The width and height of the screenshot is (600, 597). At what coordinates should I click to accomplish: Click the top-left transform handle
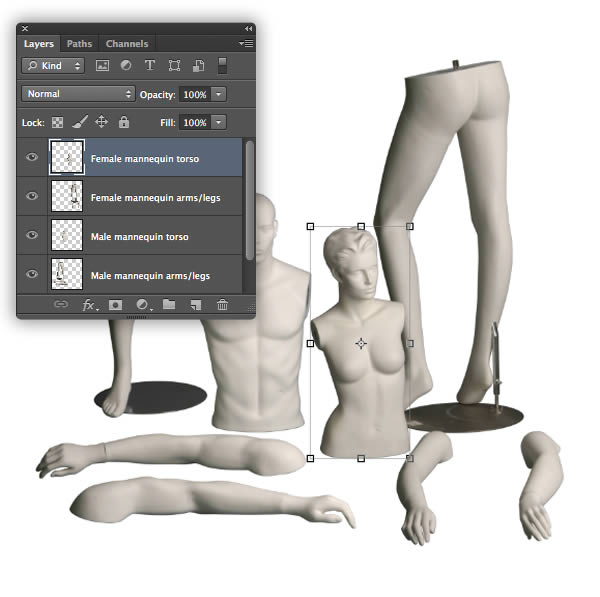[x=311, y=227]
